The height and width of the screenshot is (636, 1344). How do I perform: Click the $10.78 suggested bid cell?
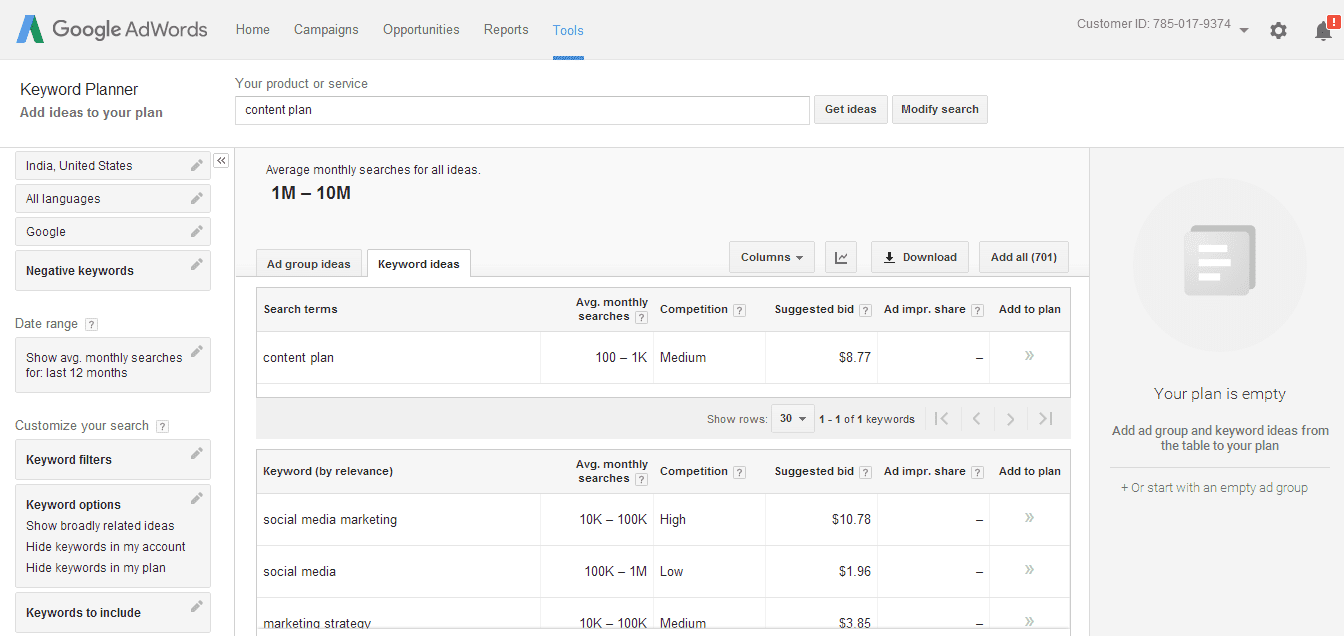pos(851,520)
